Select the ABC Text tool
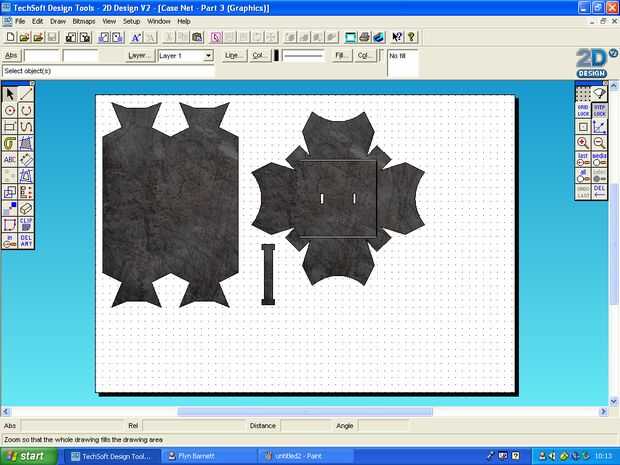This screenshot has width=620, height=465. (x=10, y=159)
